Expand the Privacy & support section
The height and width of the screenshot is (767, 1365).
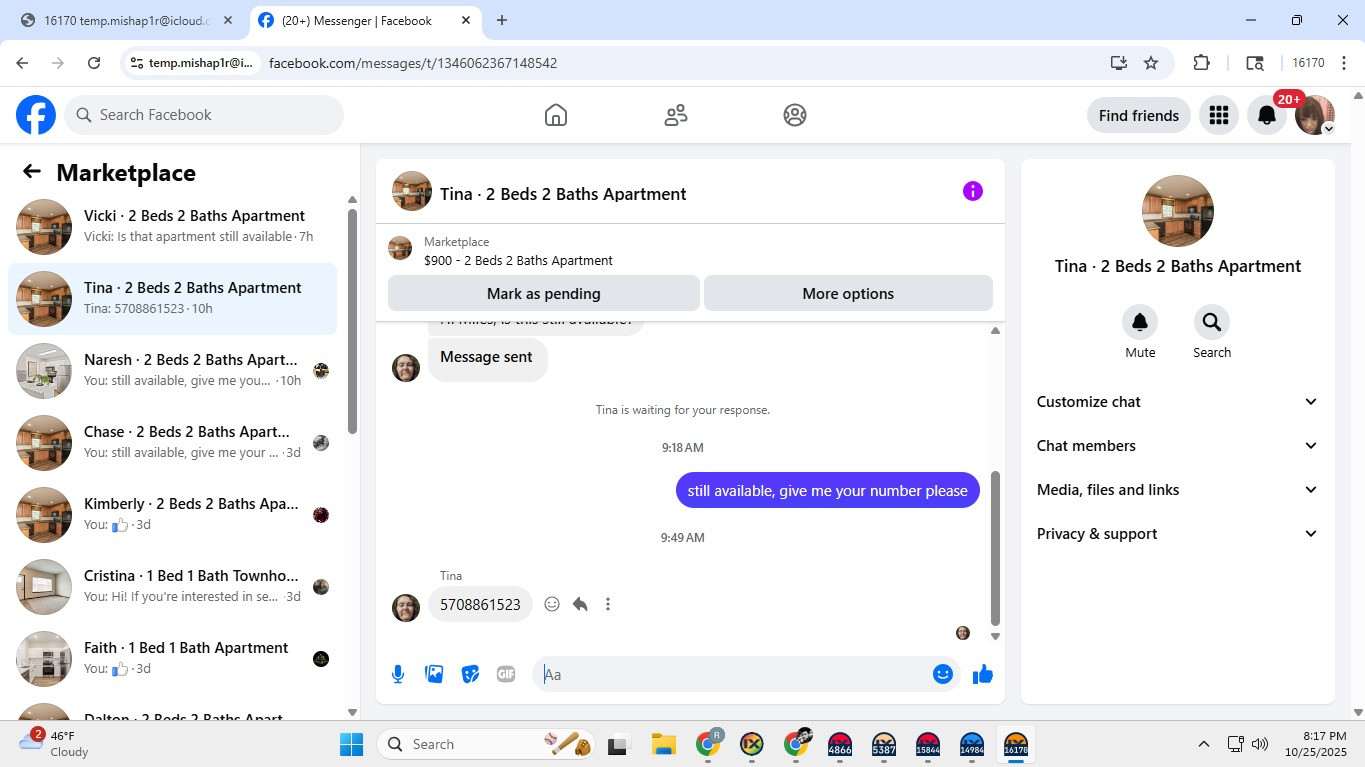(1178, 534)
